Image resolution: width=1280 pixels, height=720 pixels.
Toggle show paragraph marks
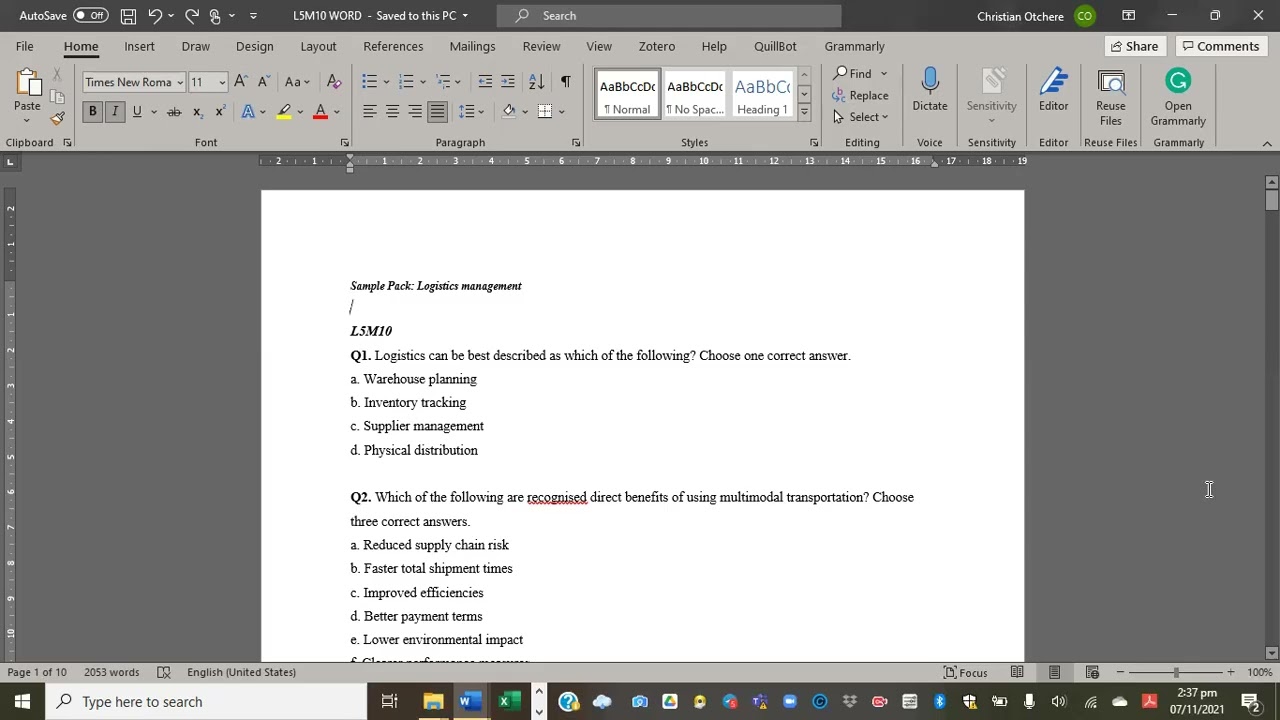pos(565,82)
